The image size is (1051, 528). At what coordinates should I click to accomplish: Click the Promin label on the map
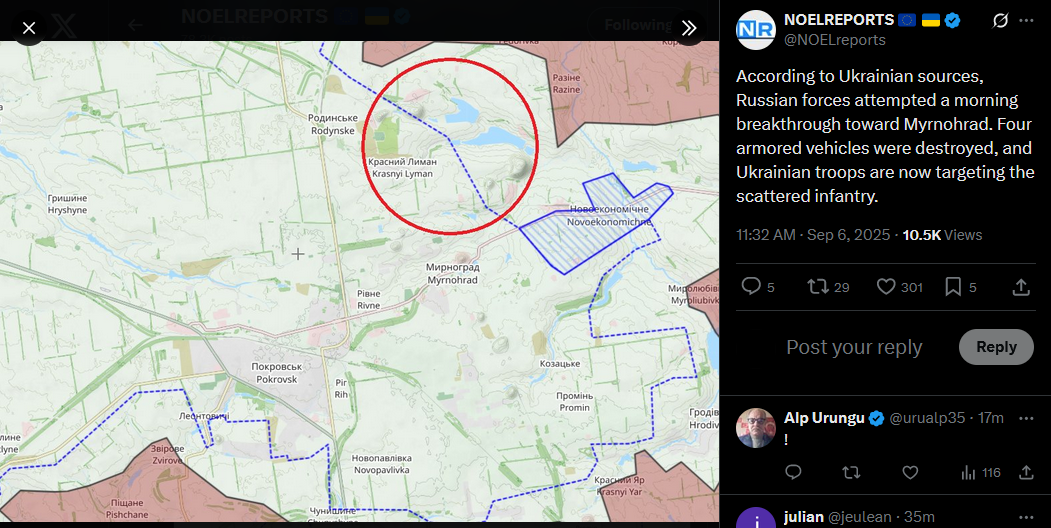tap(574, 401)
